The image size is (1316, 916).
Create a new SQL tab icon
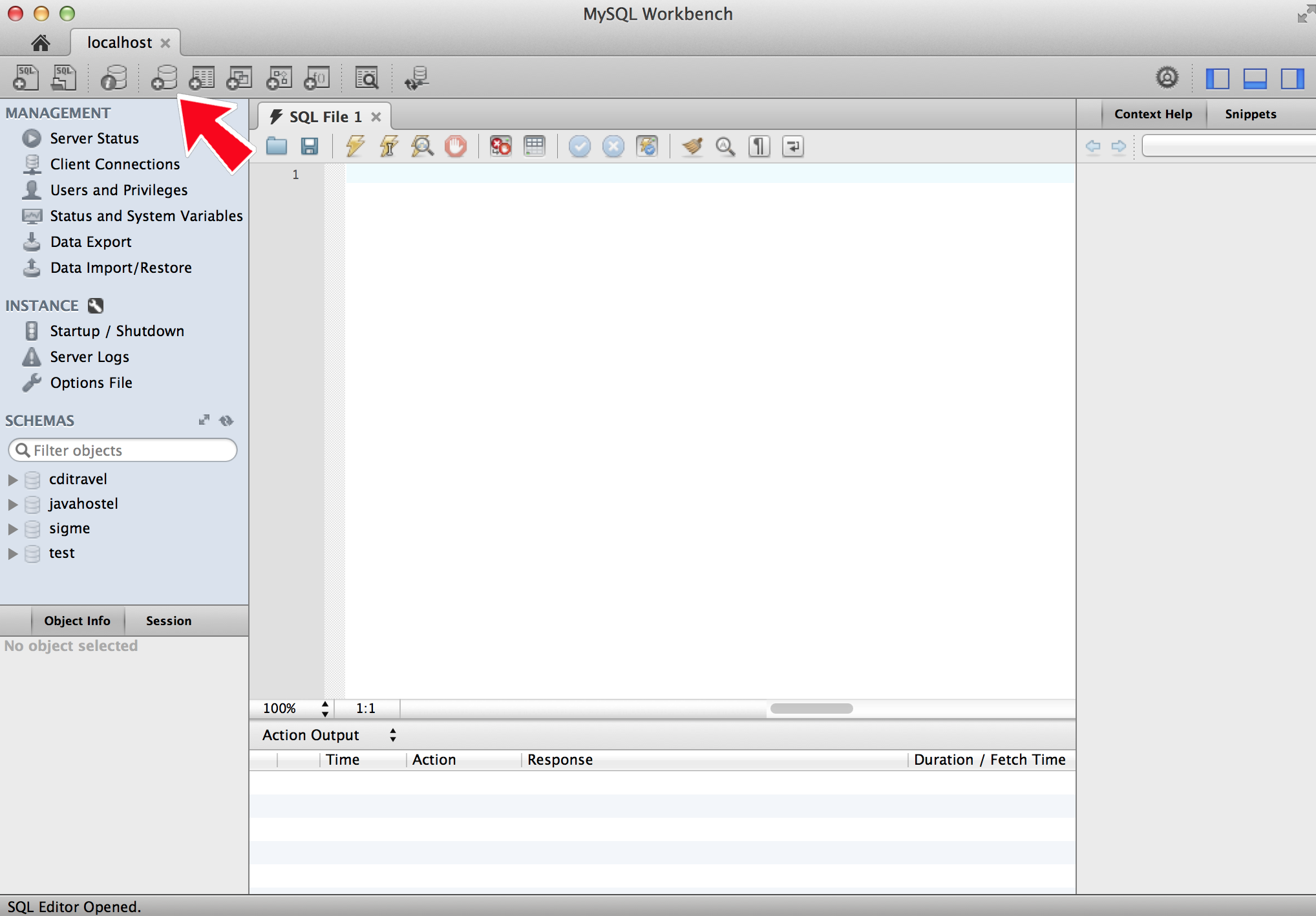pyautogui.click(x=26, y=78)
